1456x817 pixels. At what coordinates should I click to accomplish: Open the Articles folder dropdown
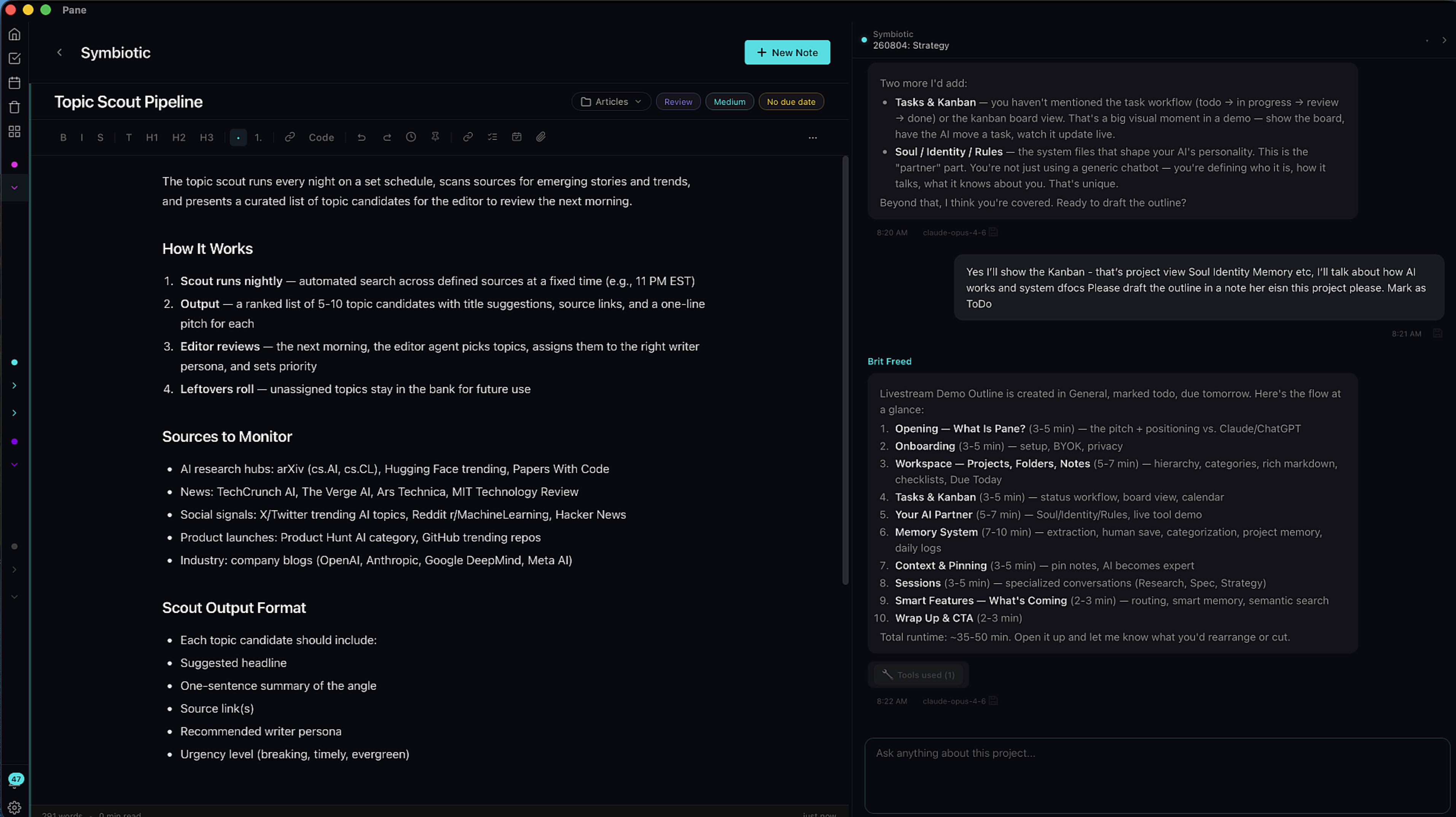click(611, 102)
